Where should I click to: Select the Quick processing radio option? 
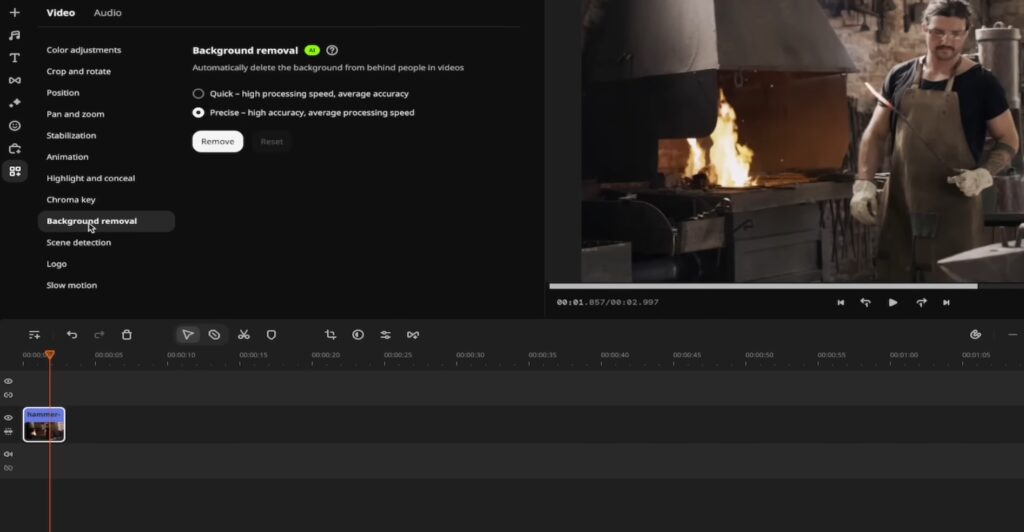click(198, 94)
